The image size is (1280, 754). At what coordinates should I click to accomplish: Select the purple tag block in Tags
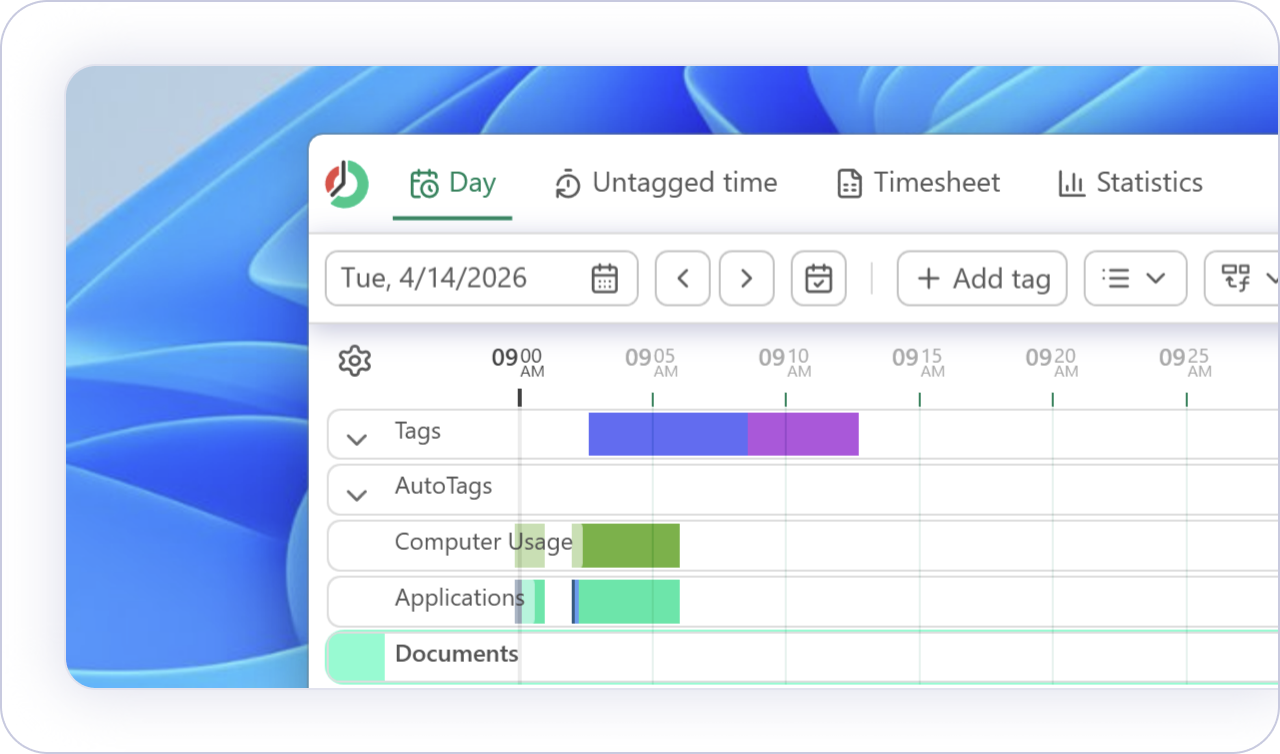click(x=803, y=434)
